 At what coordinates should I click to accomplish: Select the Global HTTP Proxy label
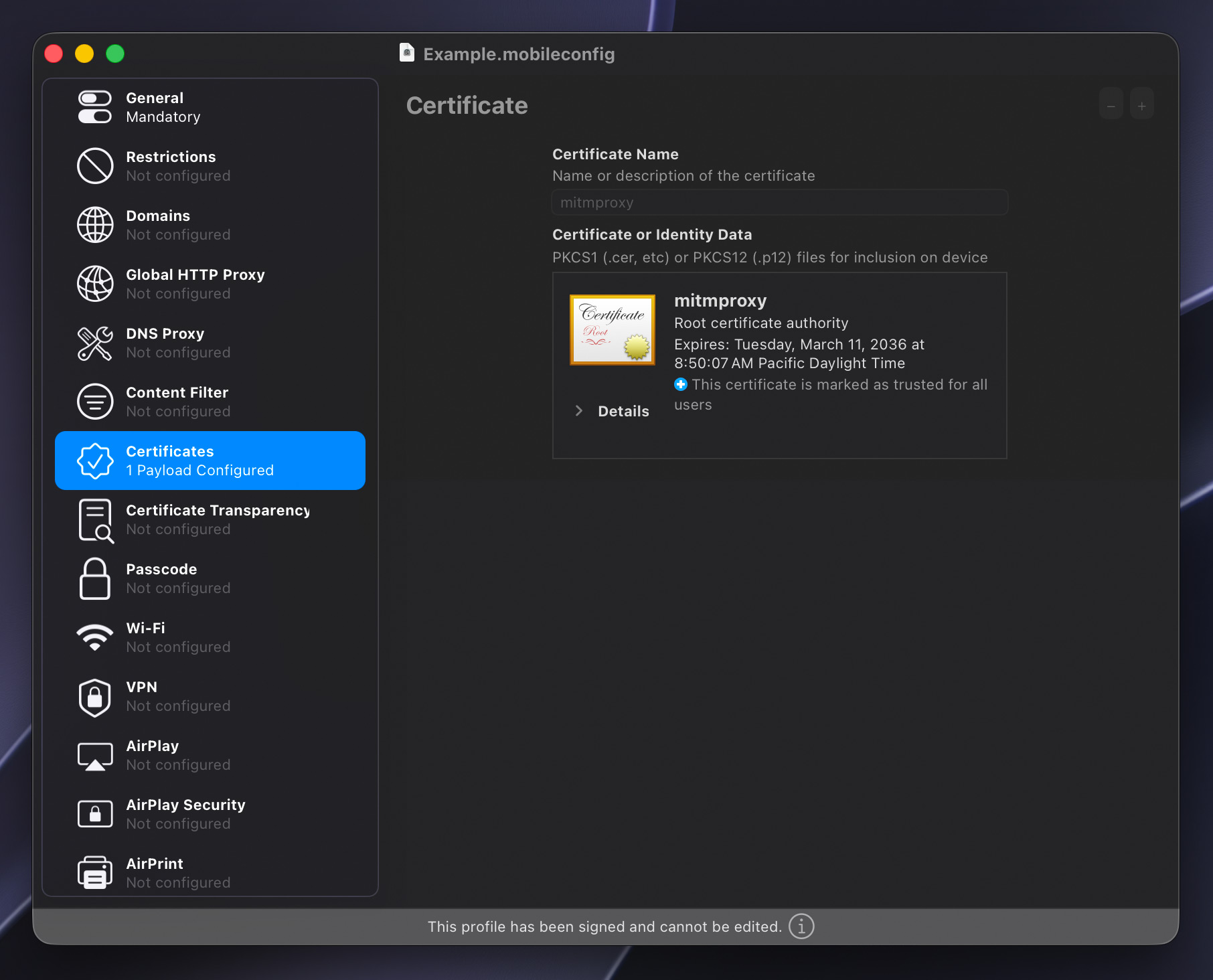(x=195, y=284)
